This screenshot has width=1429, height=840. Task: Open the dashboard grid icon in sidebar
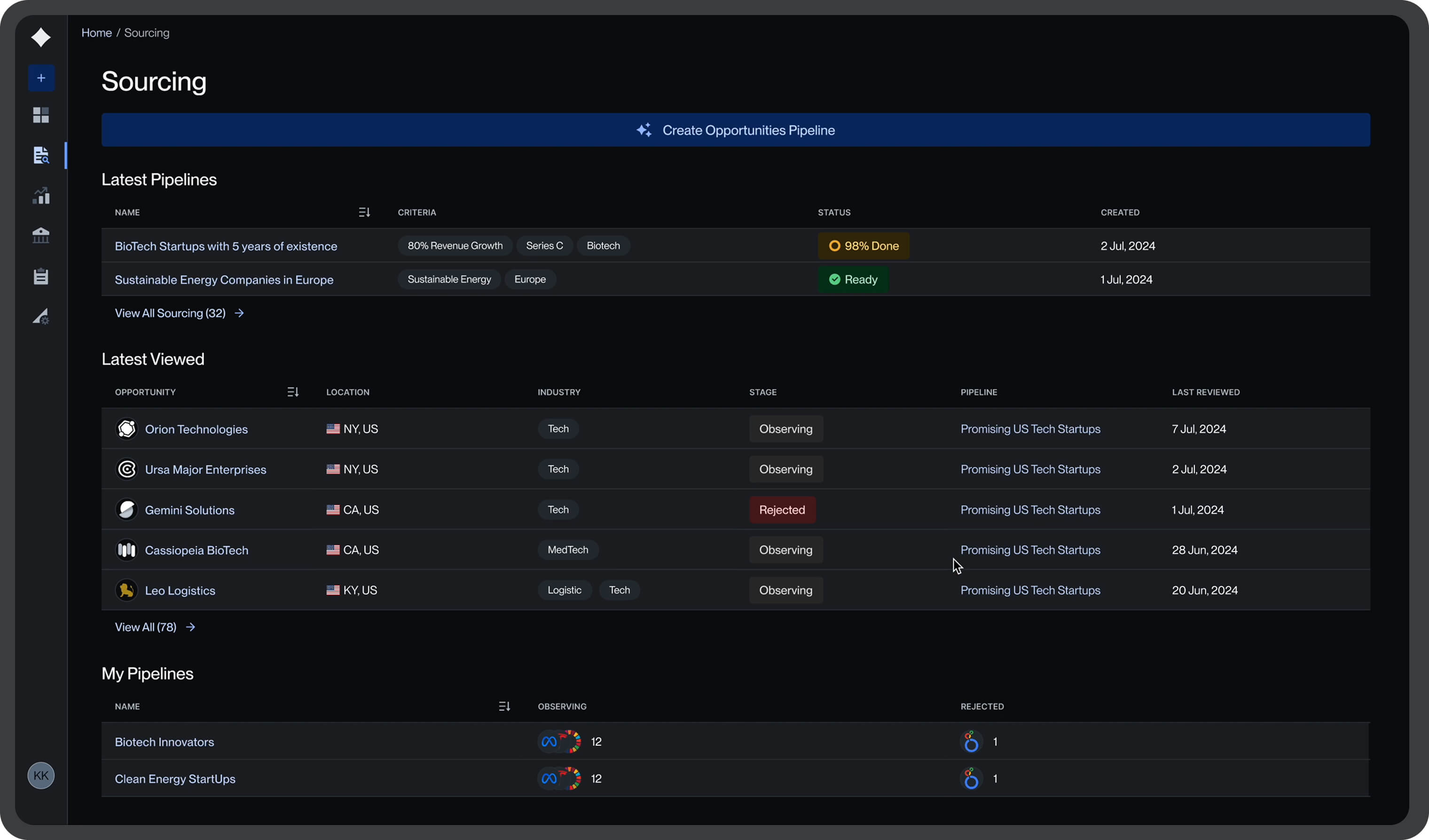click(41, 115)
